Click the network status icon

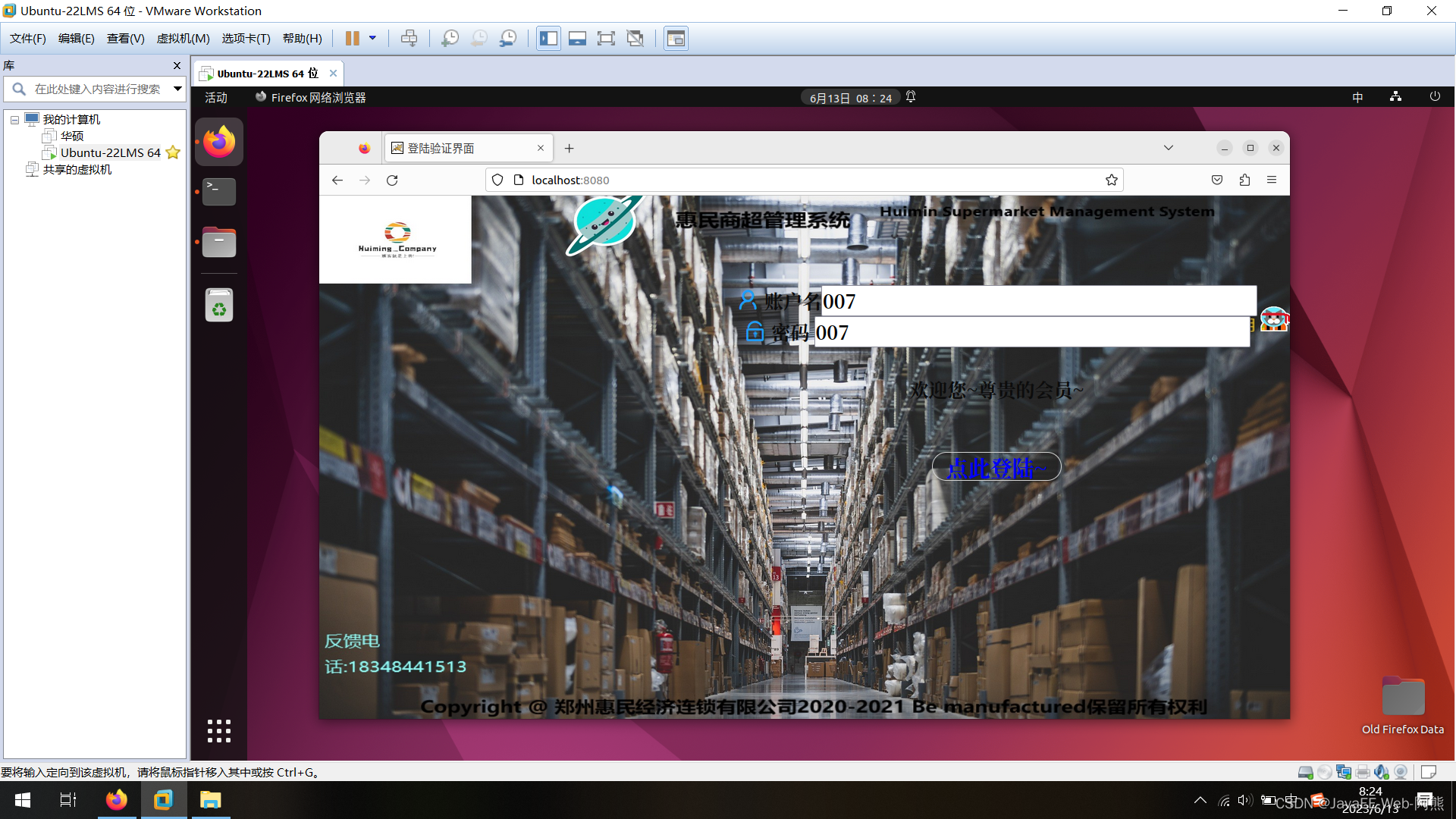point(1395,97)
